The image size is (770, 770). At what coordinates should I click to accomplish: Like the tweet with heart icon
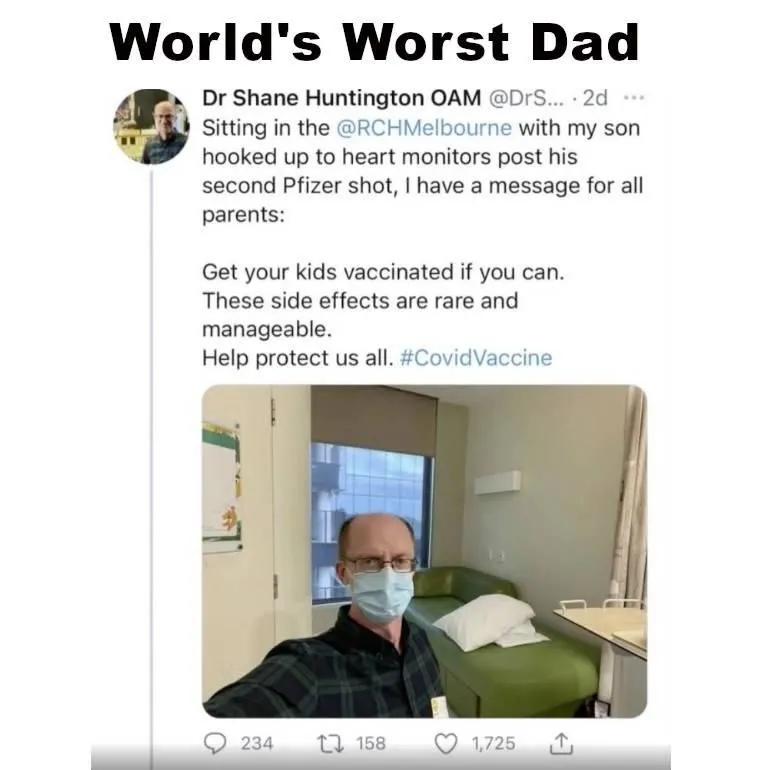click(x=446, y=743)
